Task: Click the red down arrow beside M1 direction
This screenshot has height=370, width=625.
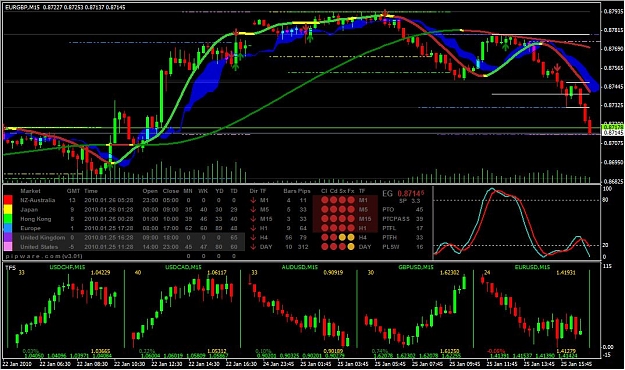Action: tap(253, 200)
